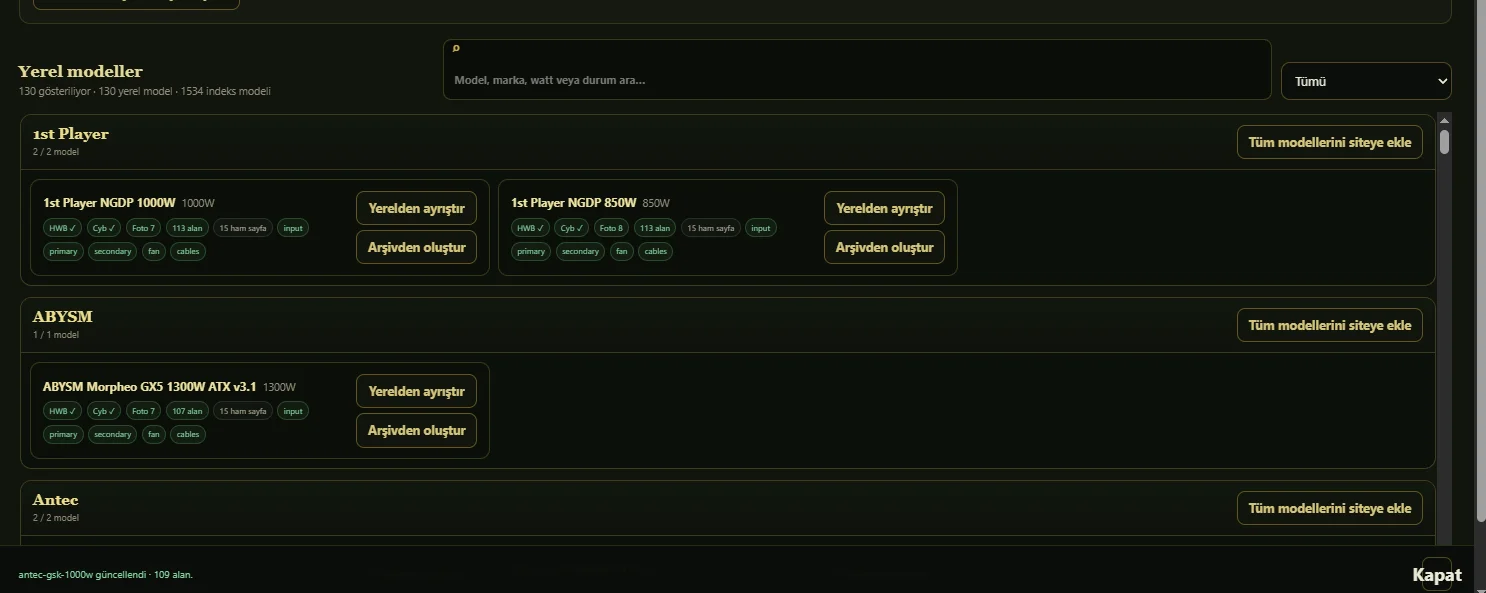
Task: Click the cables tag on NGDP 850W
Action: tap(656, 251)
